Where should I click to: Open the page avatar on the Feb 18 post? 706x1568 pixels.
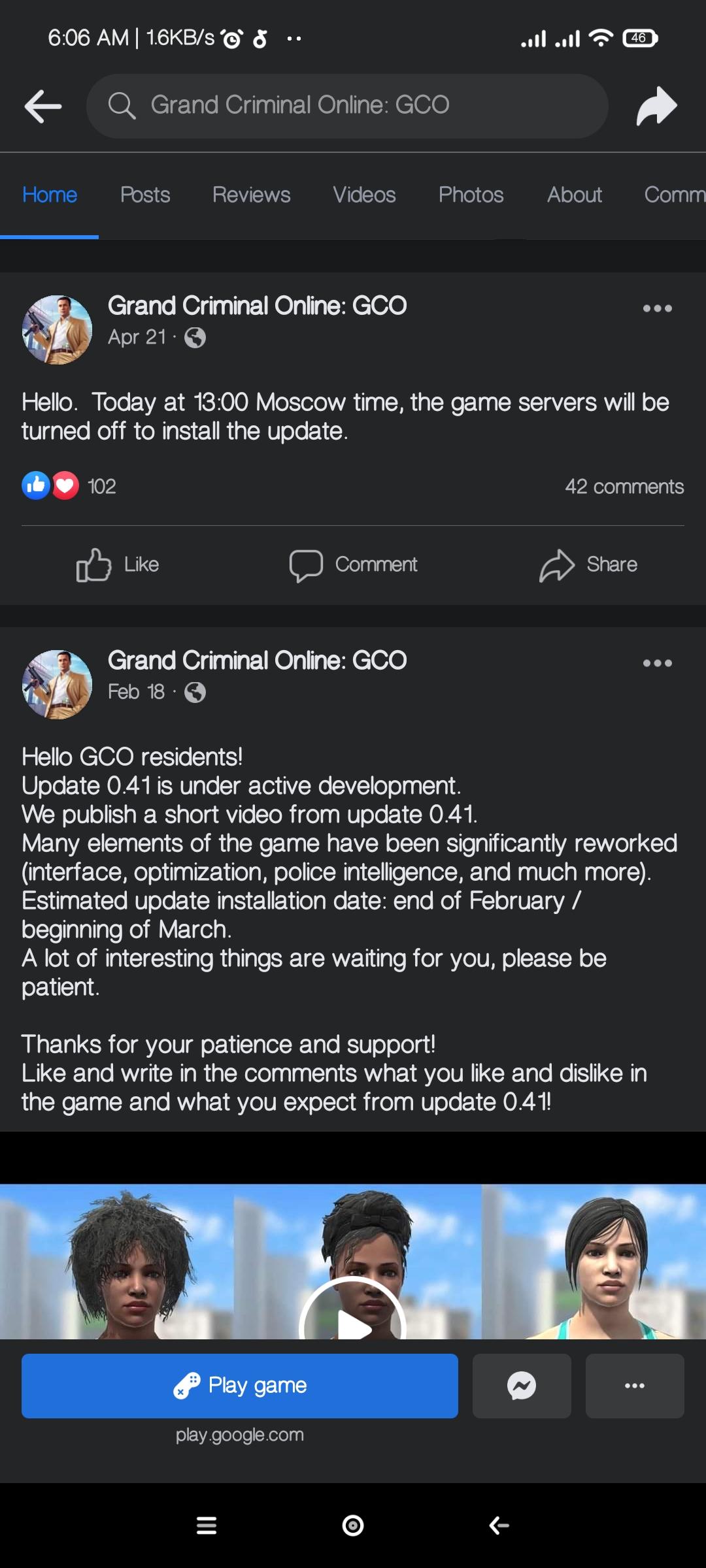58,684
